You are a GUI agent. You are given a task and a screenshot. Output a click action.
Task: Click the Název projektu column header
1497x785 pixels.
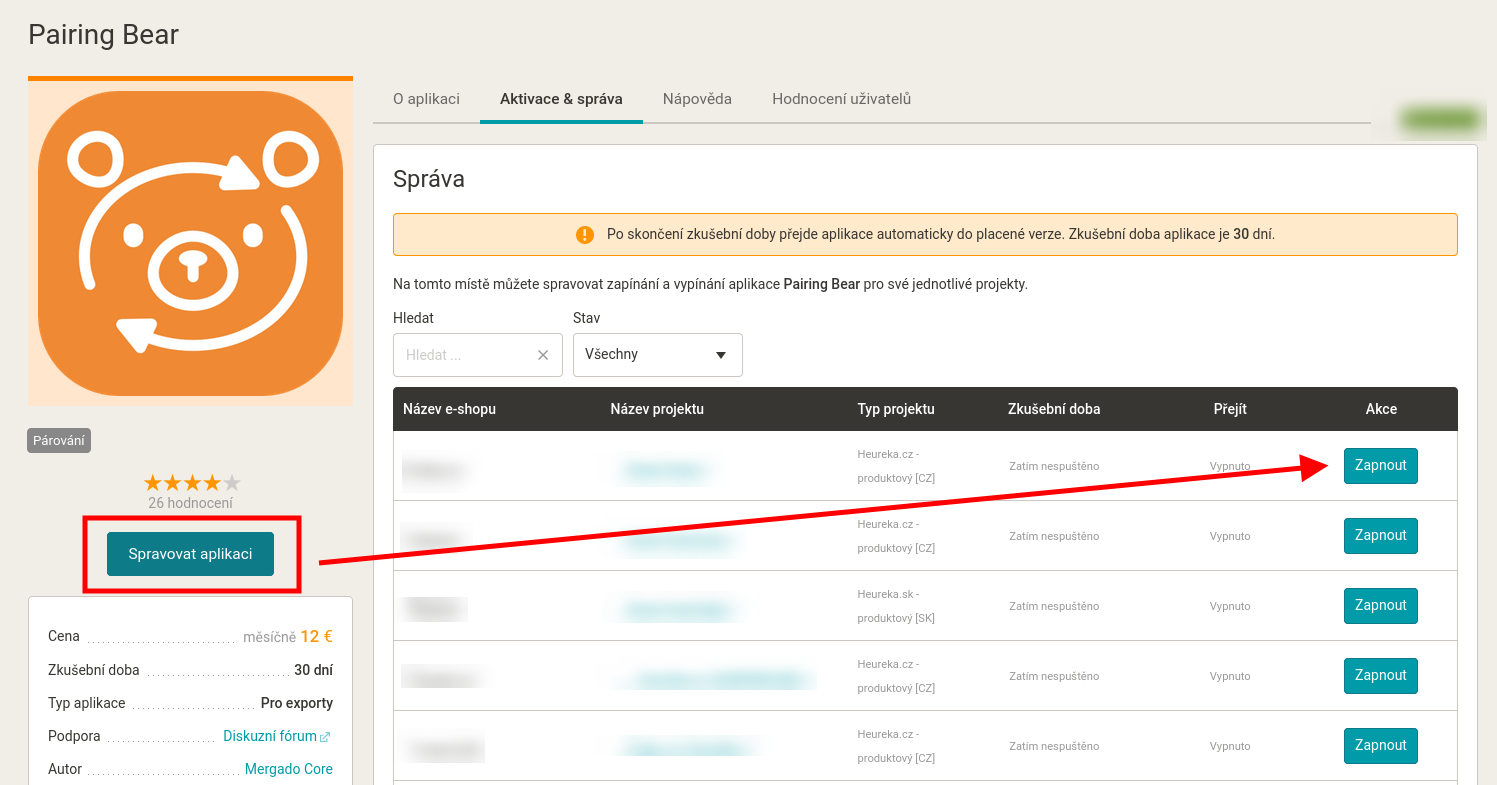[657, 409]
